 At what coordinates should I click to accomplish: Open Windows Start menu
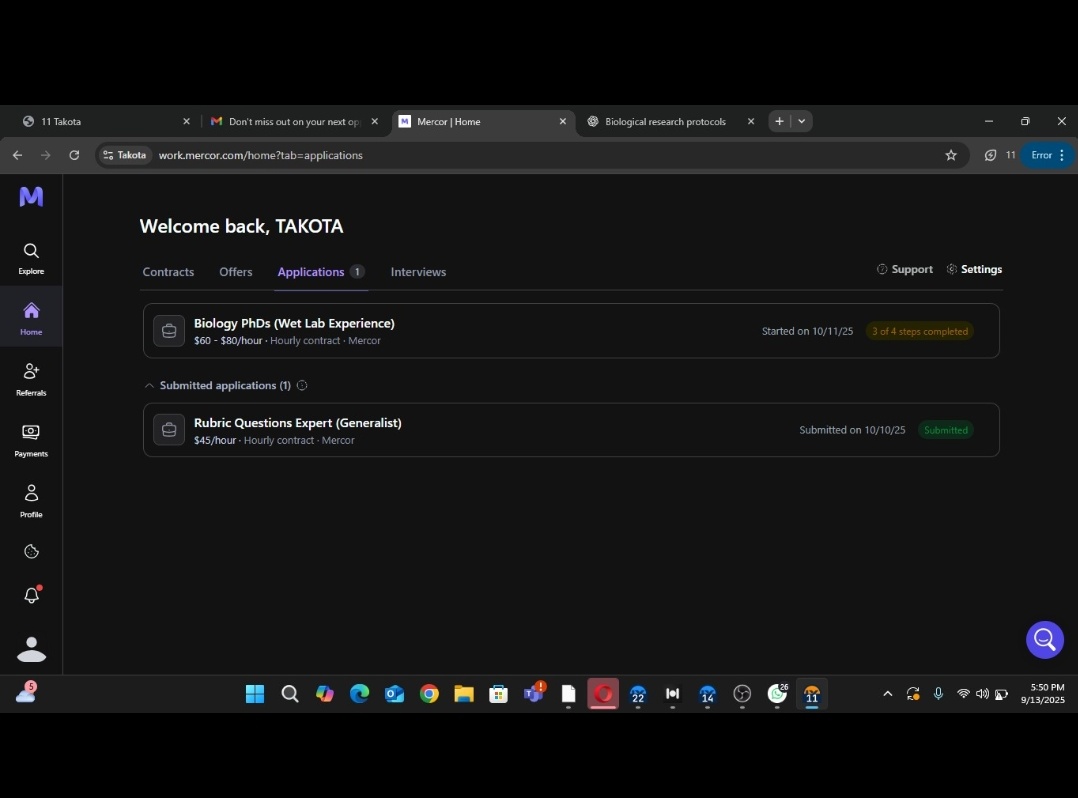point(255,694)
